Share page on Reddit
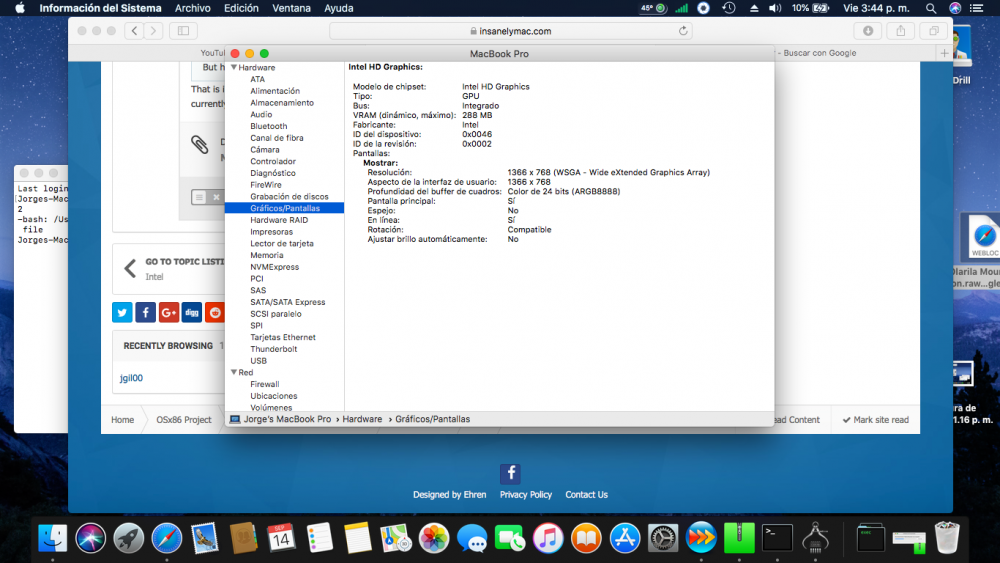Viewport: 1000px width, 563px height. pyautogui.click(x=215, y=312)
